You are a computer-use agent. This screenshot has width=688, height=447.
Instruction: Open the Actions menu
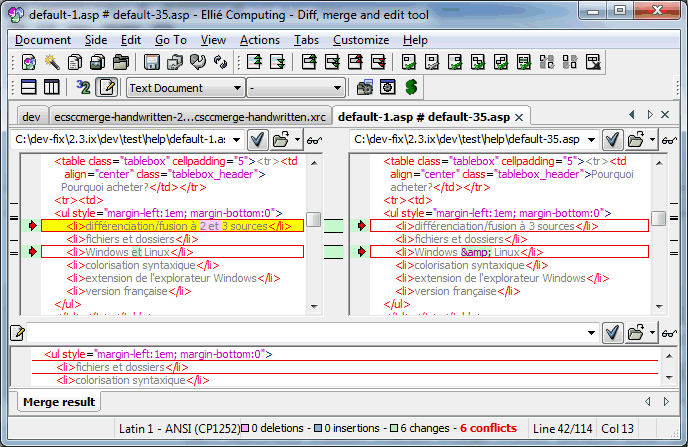pyautogui.click(x=260, y=40)
